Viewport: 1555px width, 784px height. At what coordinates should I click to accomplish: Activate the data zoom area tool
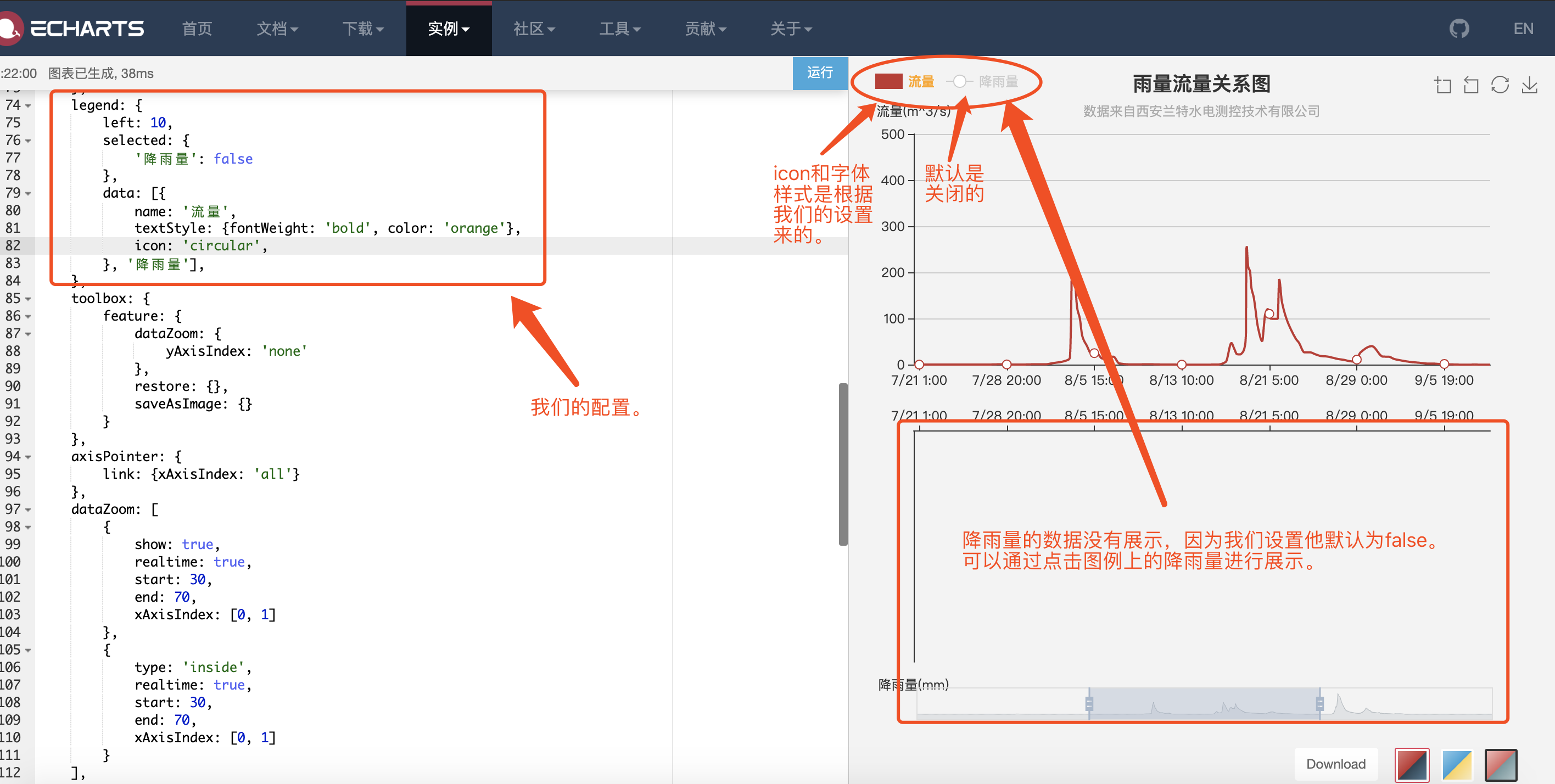[1443, 85]
